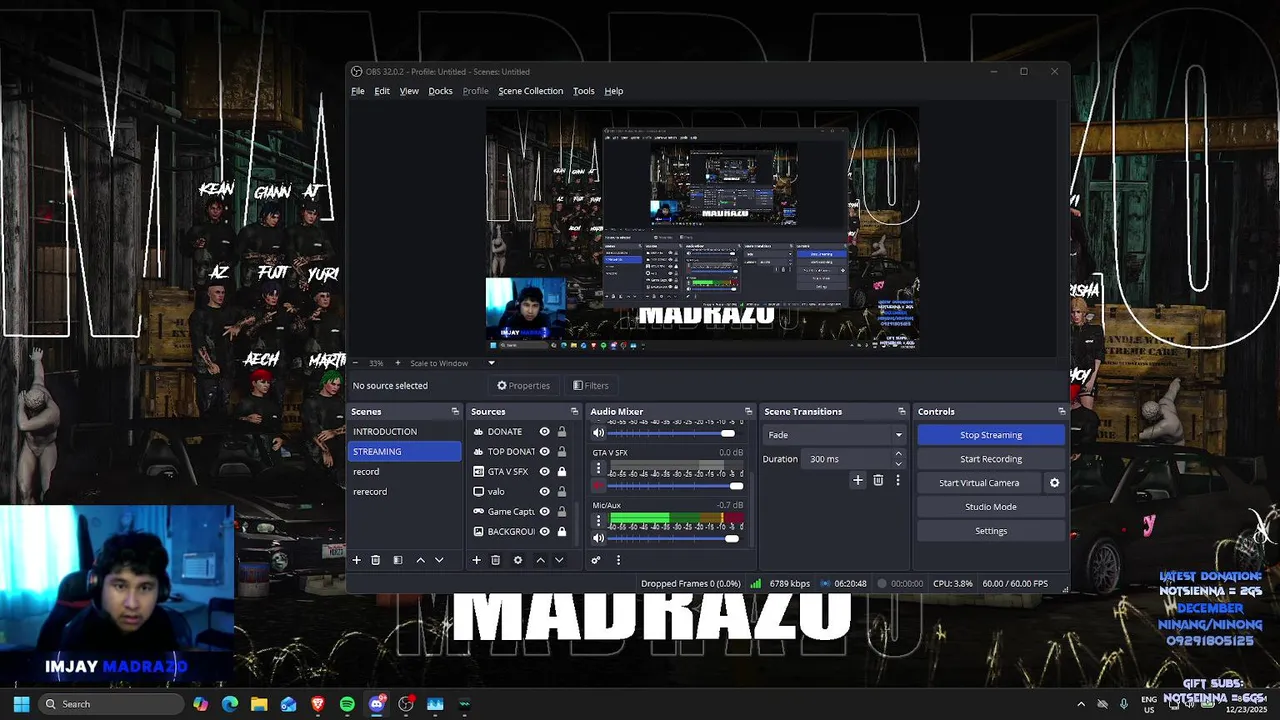This screenshot has width=1280, height=720.
Task: Pop out the Sources dock icon
Action: pyautogui.click(x=574, y=411)
